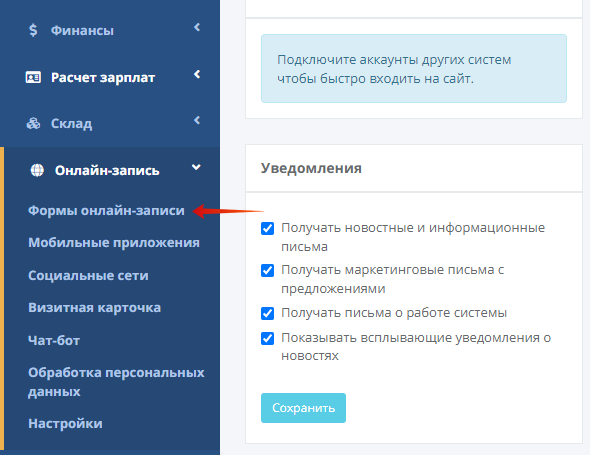
Task: Click the ID card icon for Расчет зарплат
Action: coord(33,77)
